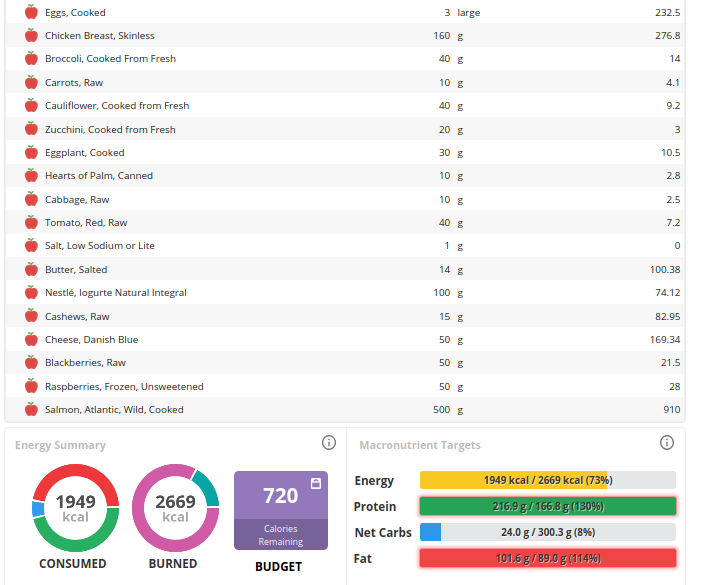The width and height of the screenshot is (701, 585).
Task: Open Macronutrient Targets info icon
Action: pos(667,442)
